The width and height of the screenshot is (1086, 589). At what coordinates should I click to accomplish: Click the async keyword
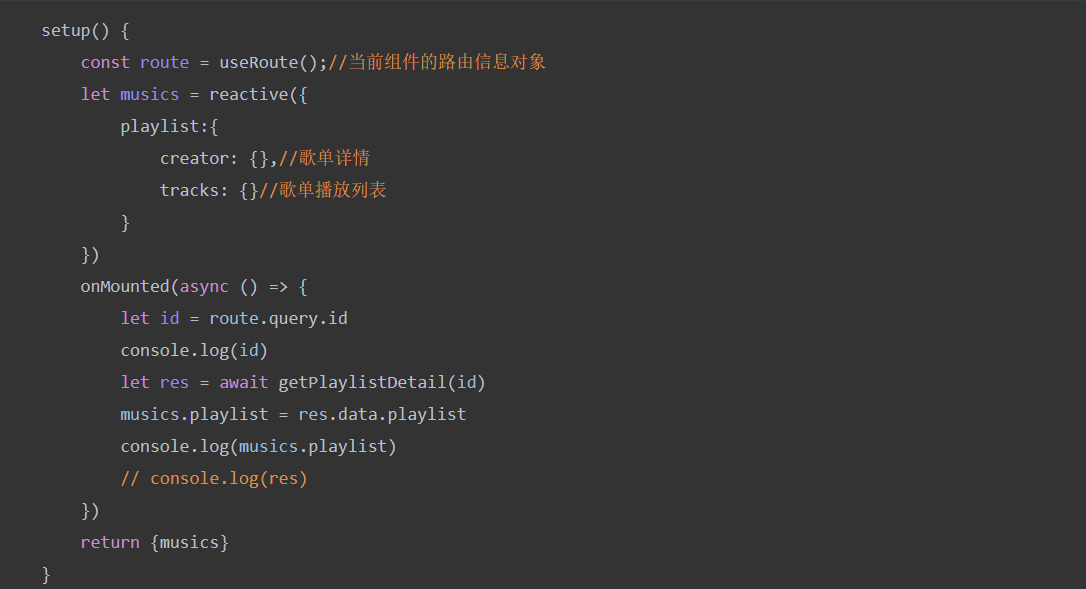204,286
